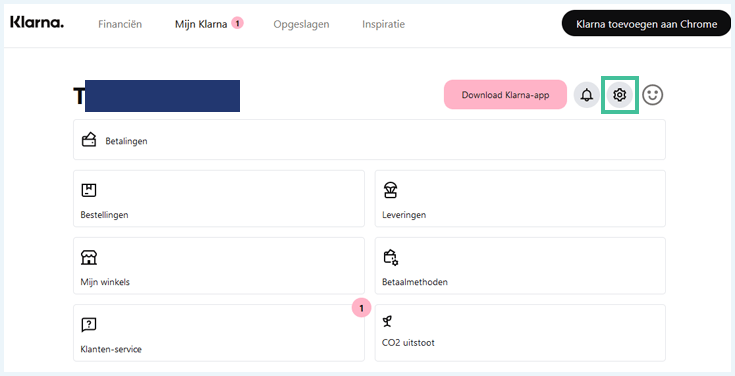Click the pink badge on Klanten-service card
Viewport: 735px width, 376px height.
coord(361,308)
